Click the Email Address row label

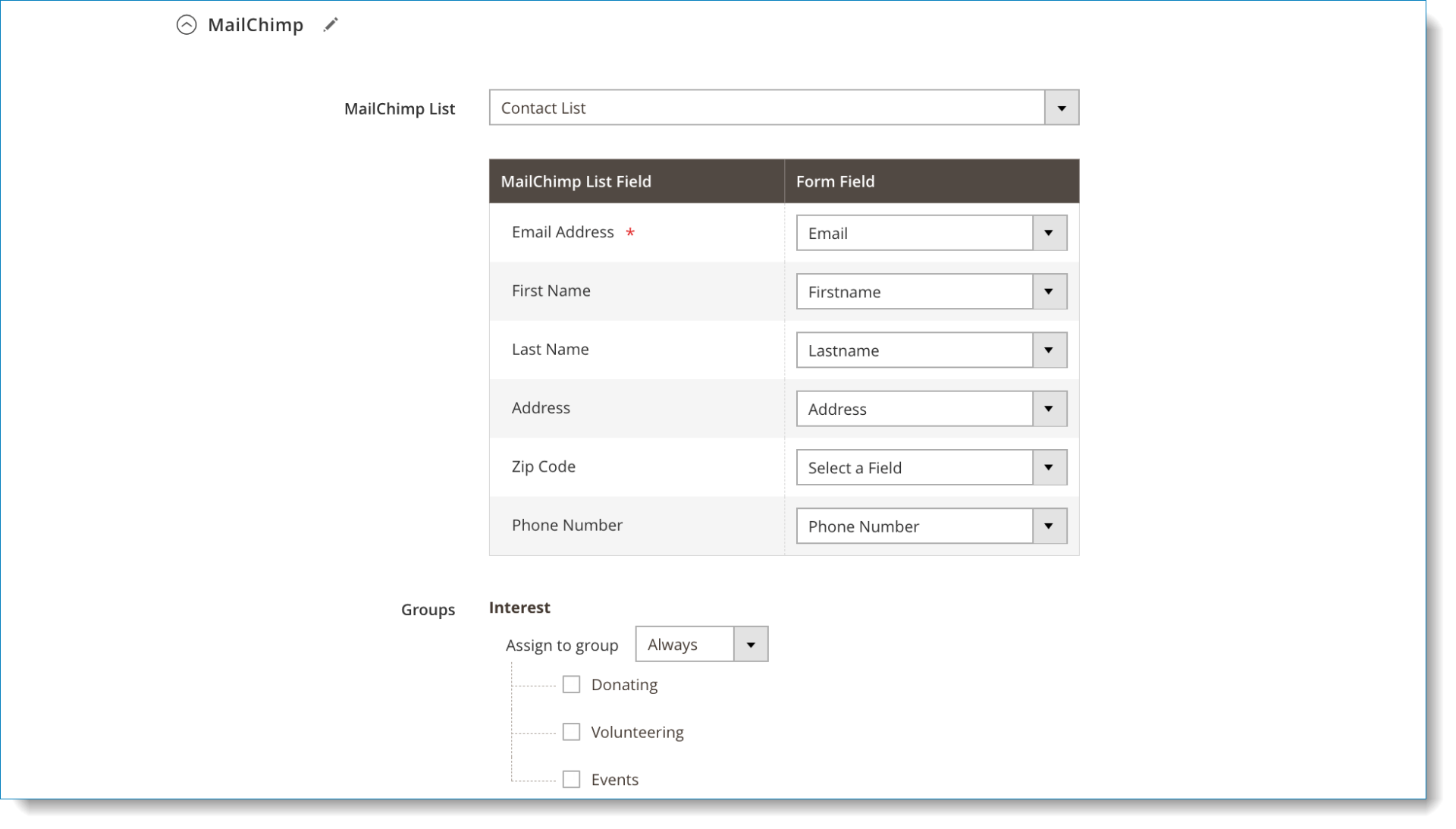click(563, 232)
